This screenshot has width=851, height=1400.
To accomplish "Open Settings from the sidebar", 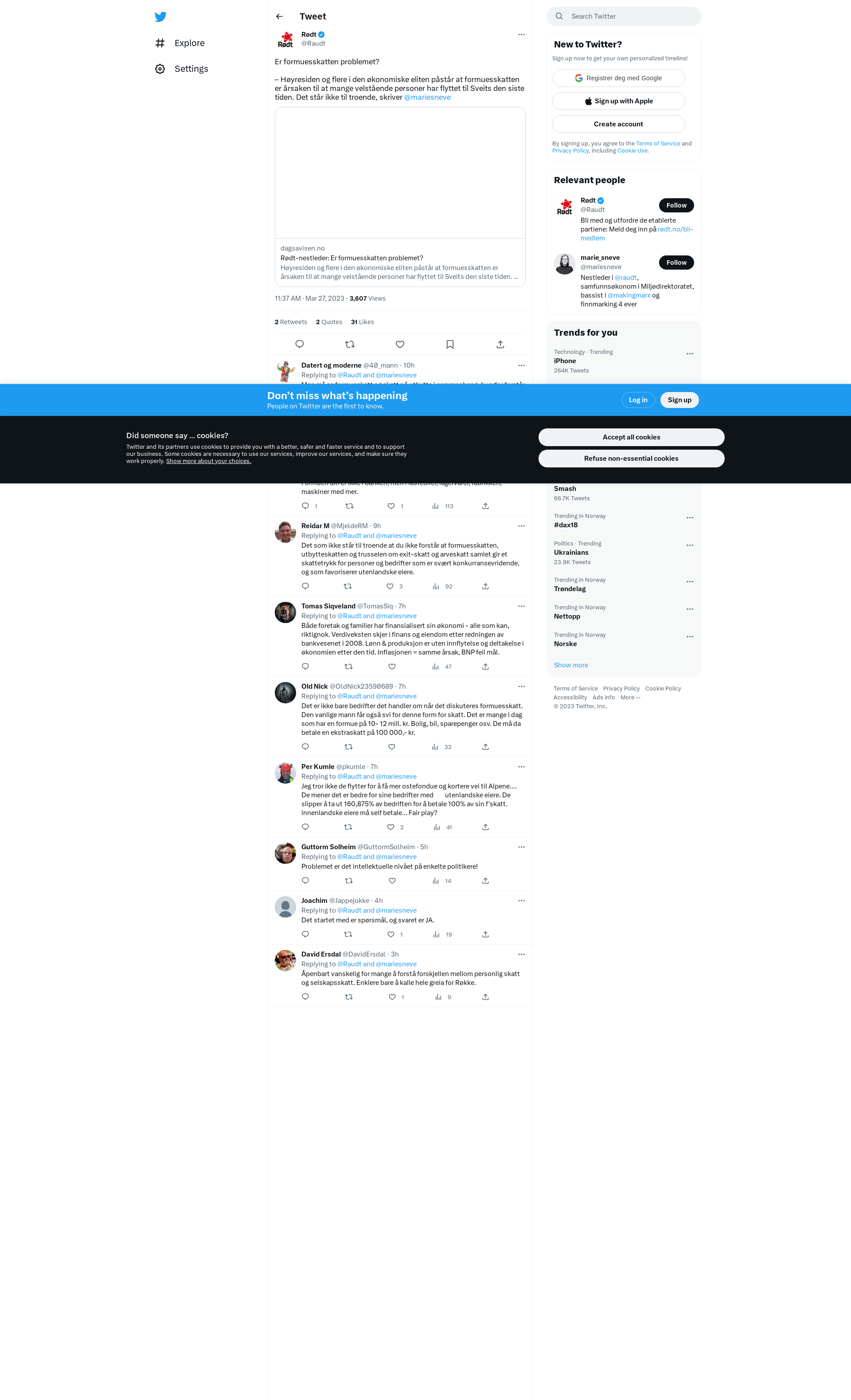I will [182, 69].
